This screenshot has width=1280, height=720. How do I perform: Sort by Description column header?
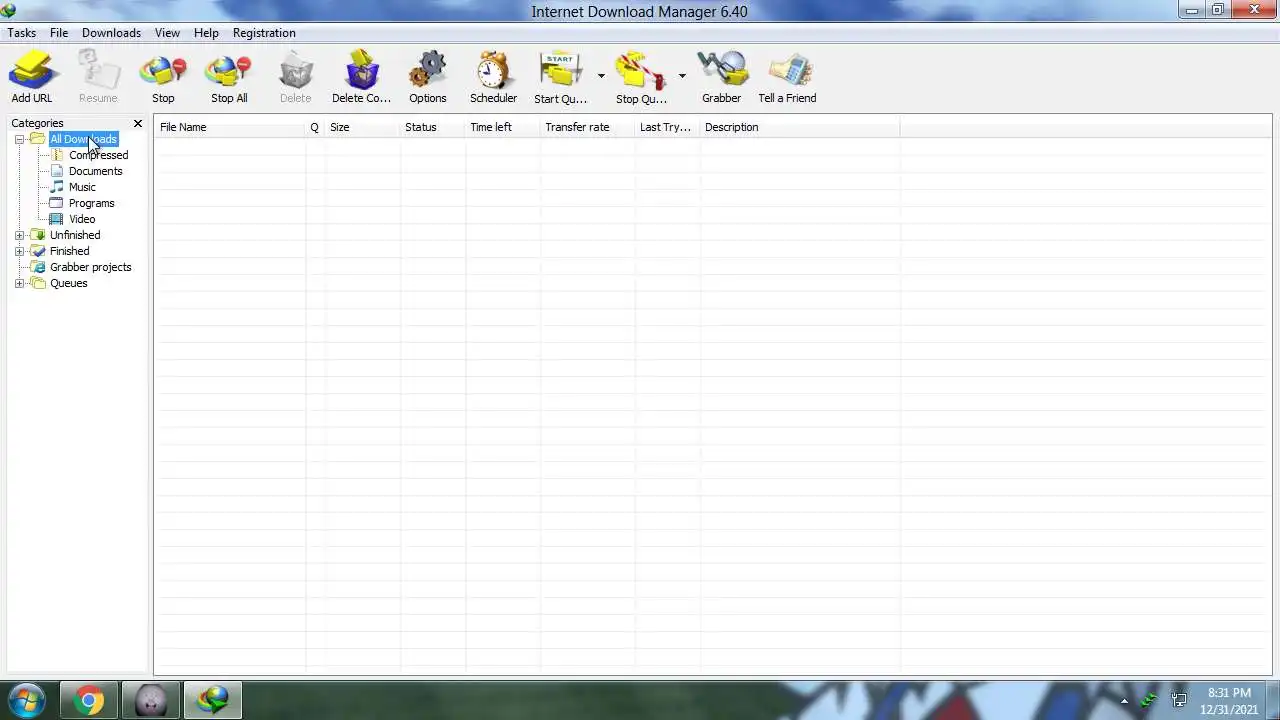[x=799, y=127]
